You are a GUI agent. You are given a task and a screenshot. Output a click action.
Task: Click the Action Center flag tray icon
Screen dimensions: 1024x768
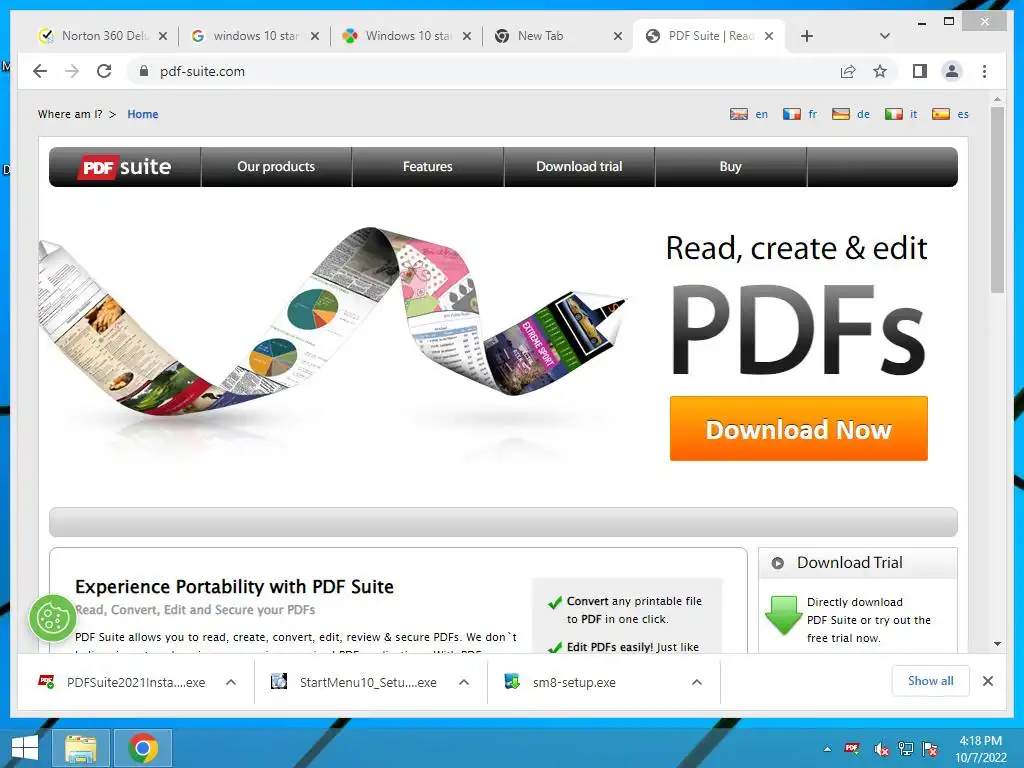930,749
